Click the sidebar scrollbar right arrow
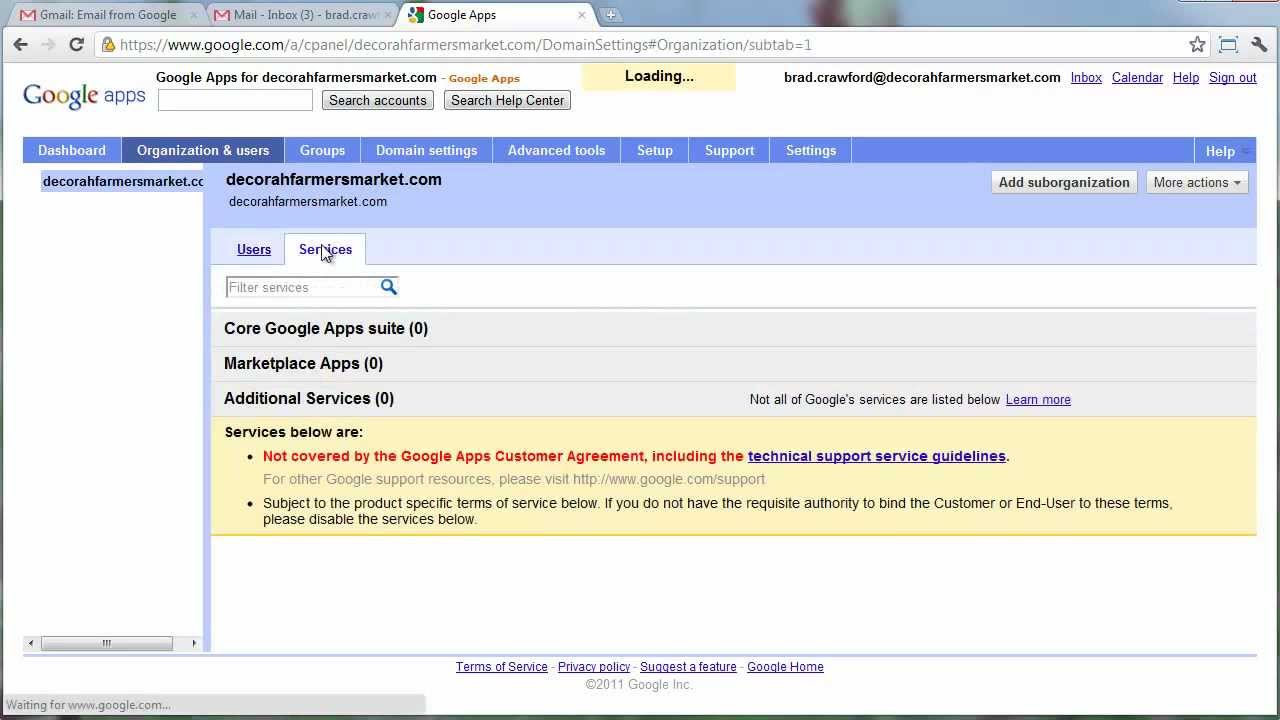Screen dimensions: 1280x720 tap(194, 643)
